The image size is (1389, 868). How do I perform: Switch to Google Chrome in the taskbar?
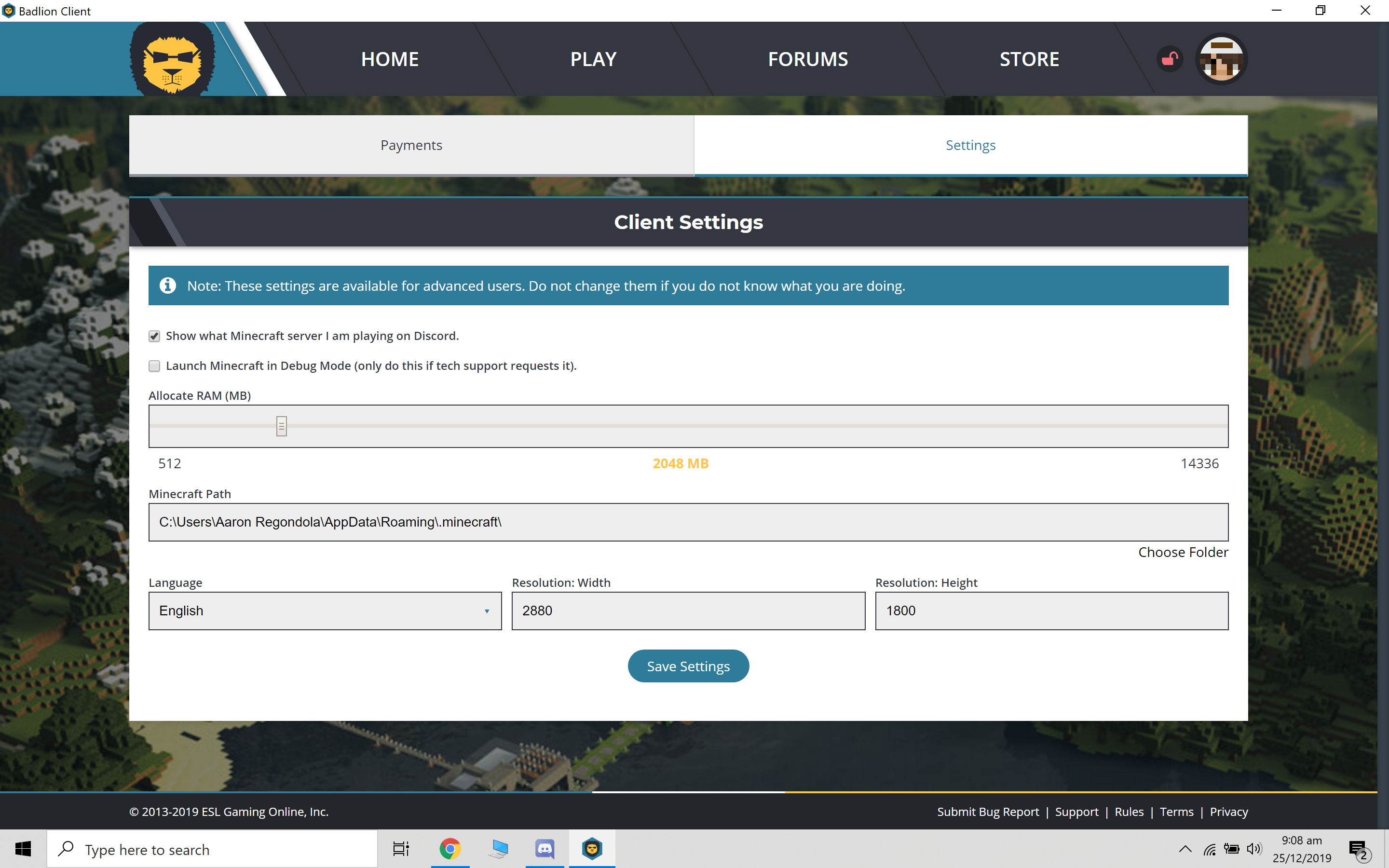point(450,849)
